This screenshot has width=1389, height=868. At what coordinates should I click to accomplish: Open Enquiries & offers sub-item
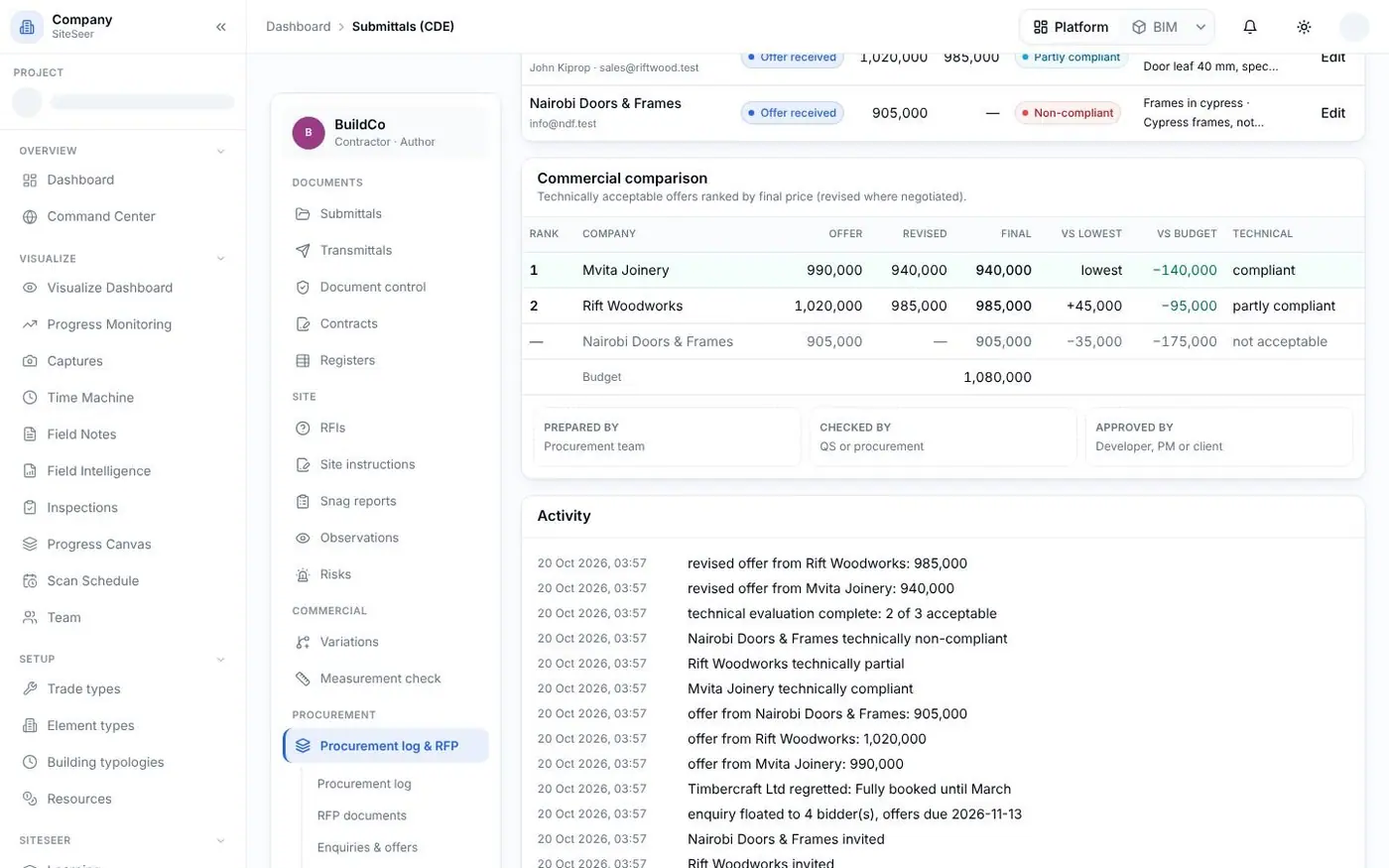[x=367, y=847]
